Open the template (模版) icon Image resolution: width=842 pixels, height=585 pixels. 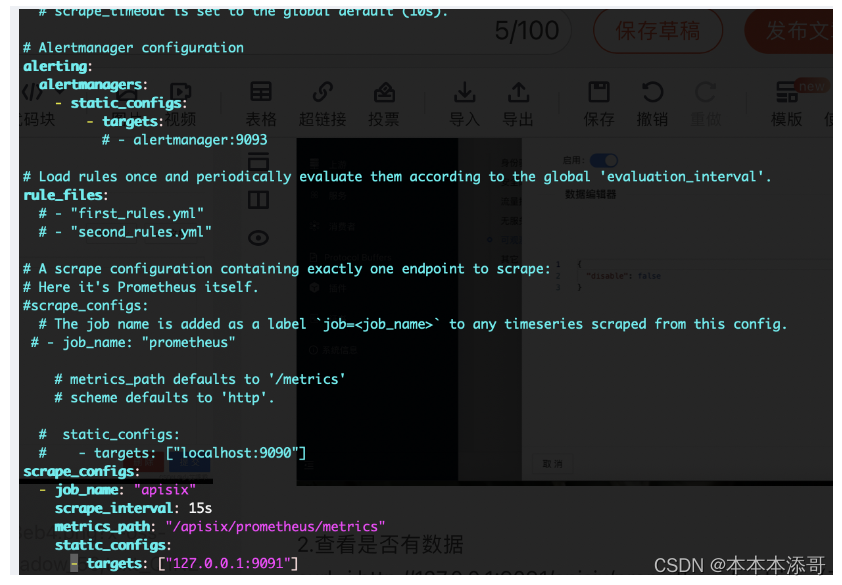point(787,103)
